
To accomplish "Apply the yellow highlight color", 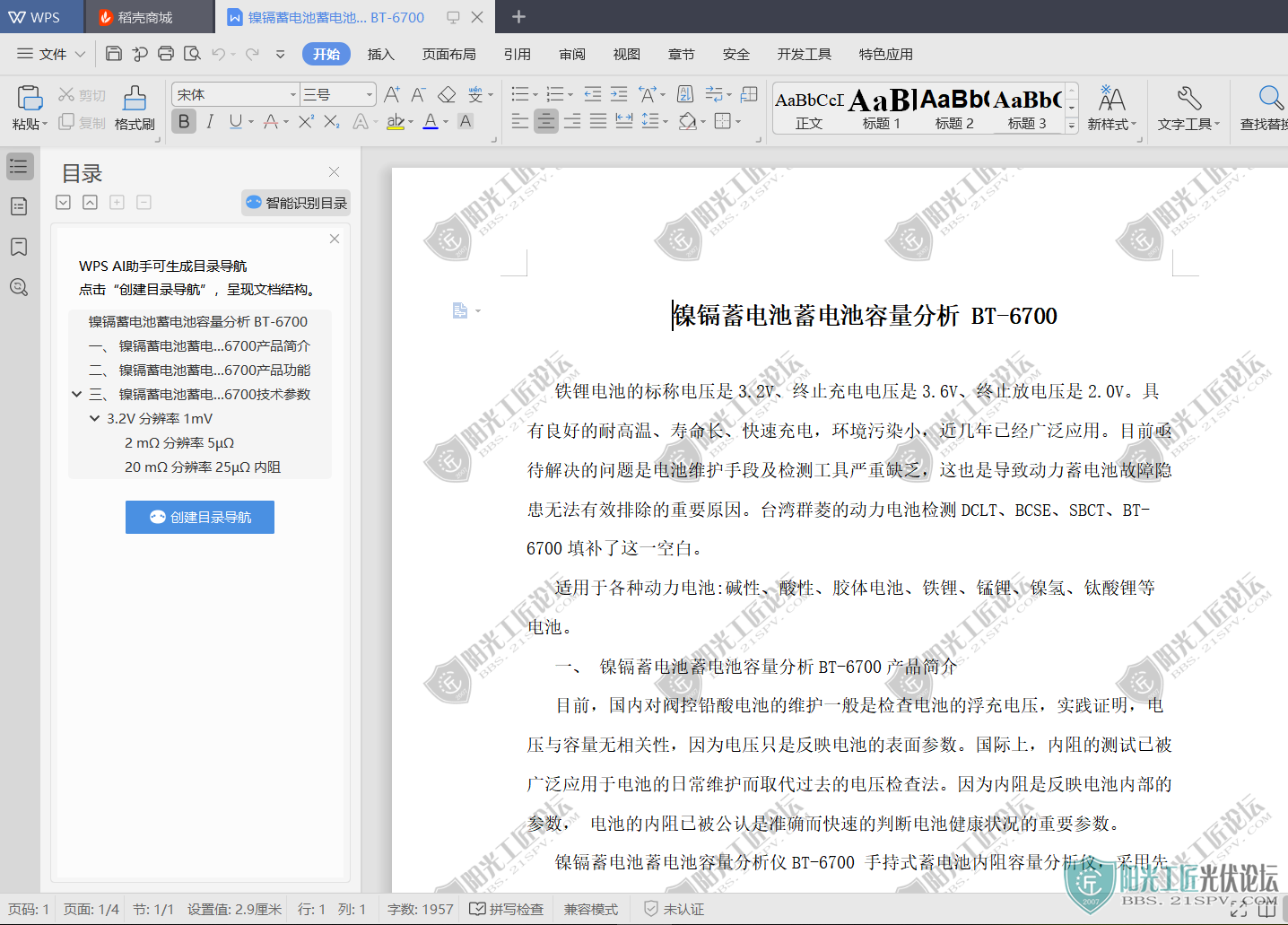I will click(x=396, y=121).
